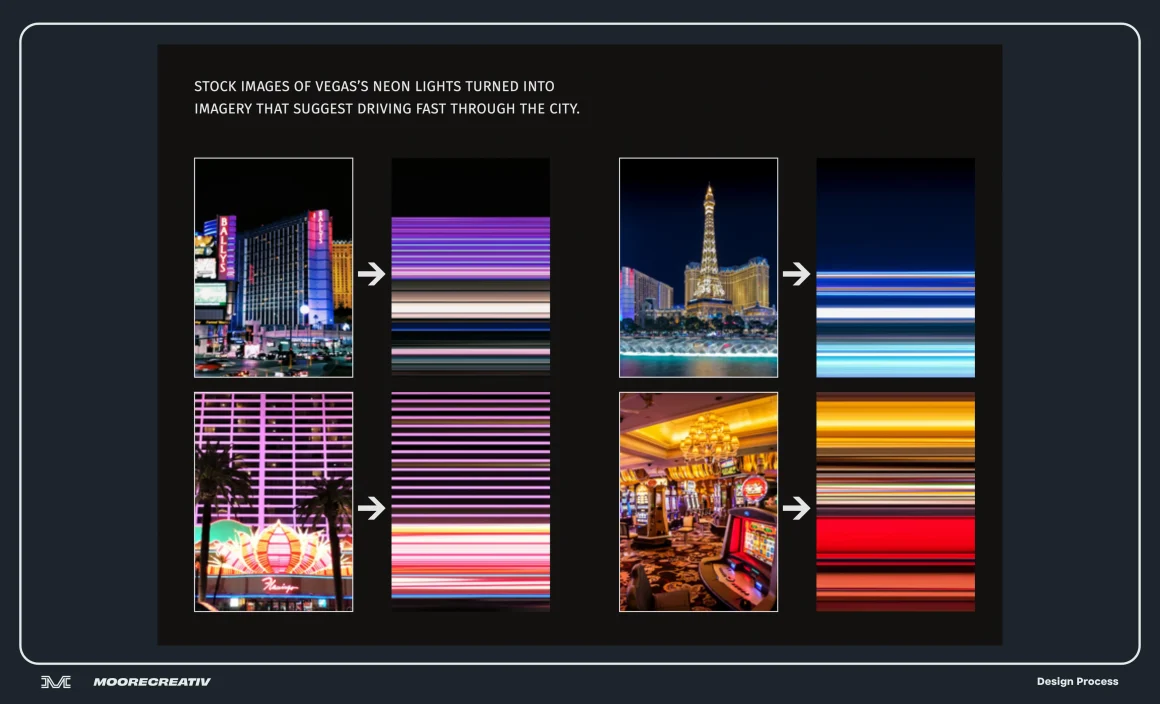Open the MOORECREATIV brand name link
Image resolution: width=1160 pixels, height=704 pixels.
152,682
